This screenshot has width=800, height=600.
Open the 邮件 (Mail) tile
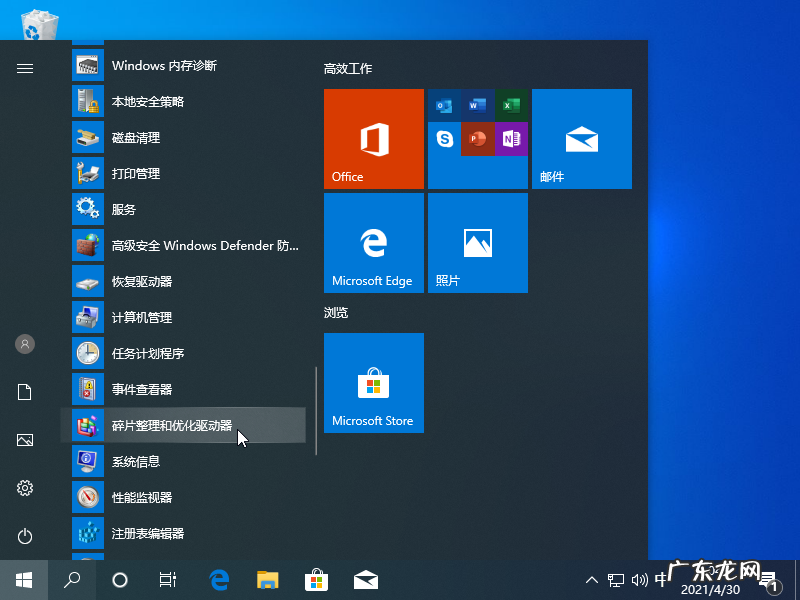pos(582,139)
